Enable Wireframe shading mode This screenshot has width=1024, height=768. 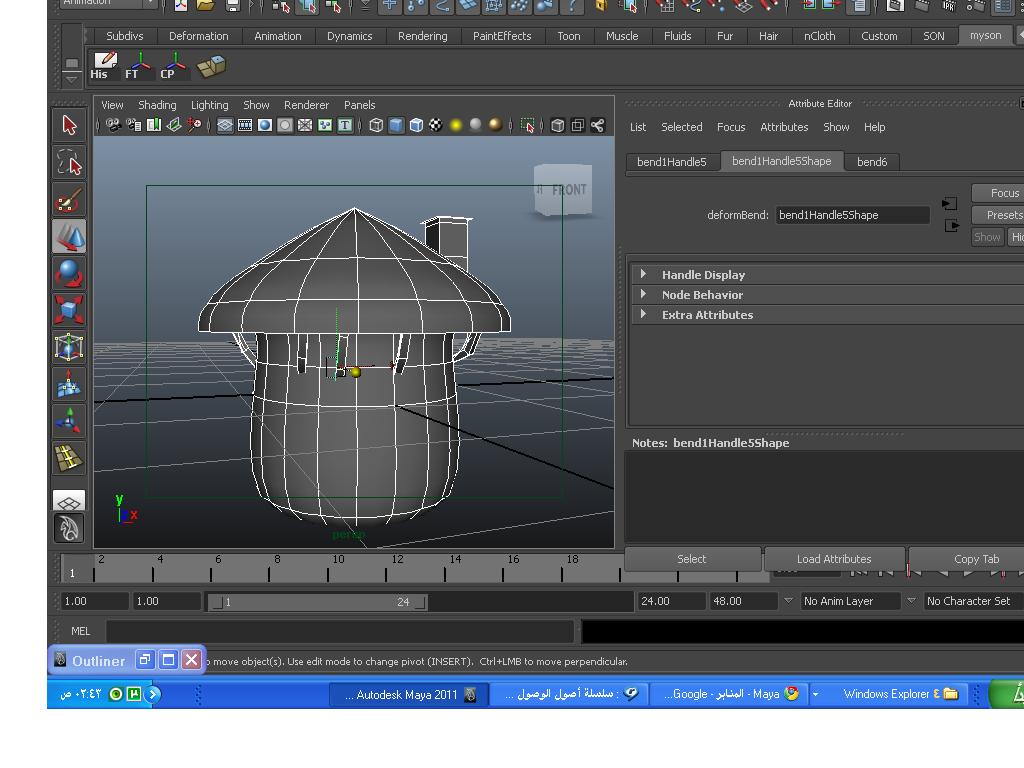[x=376, y=125]
